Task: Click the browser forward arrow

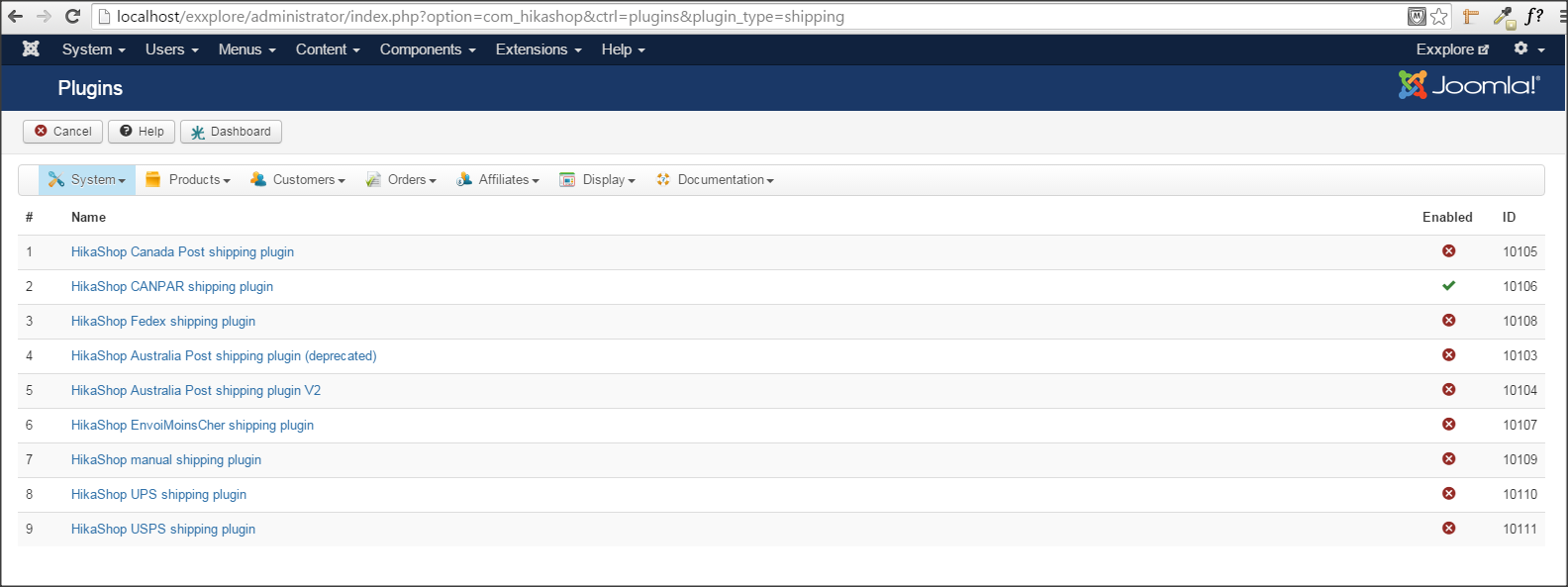Action: [44, 16]
